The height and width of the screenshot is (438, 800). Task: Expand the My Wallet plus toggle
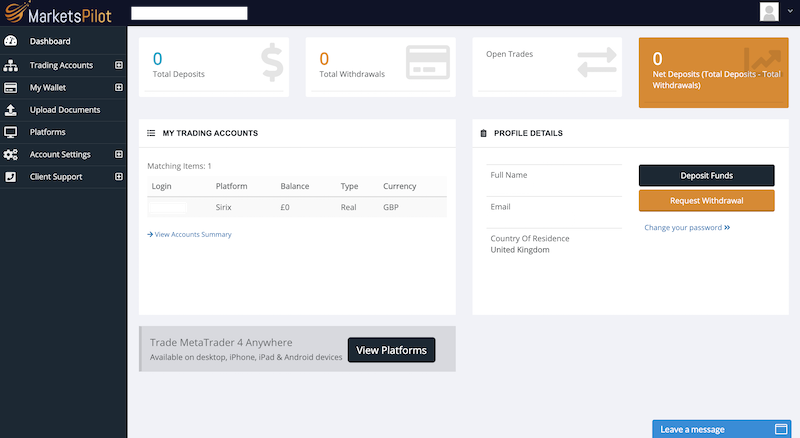pos(118,87)
